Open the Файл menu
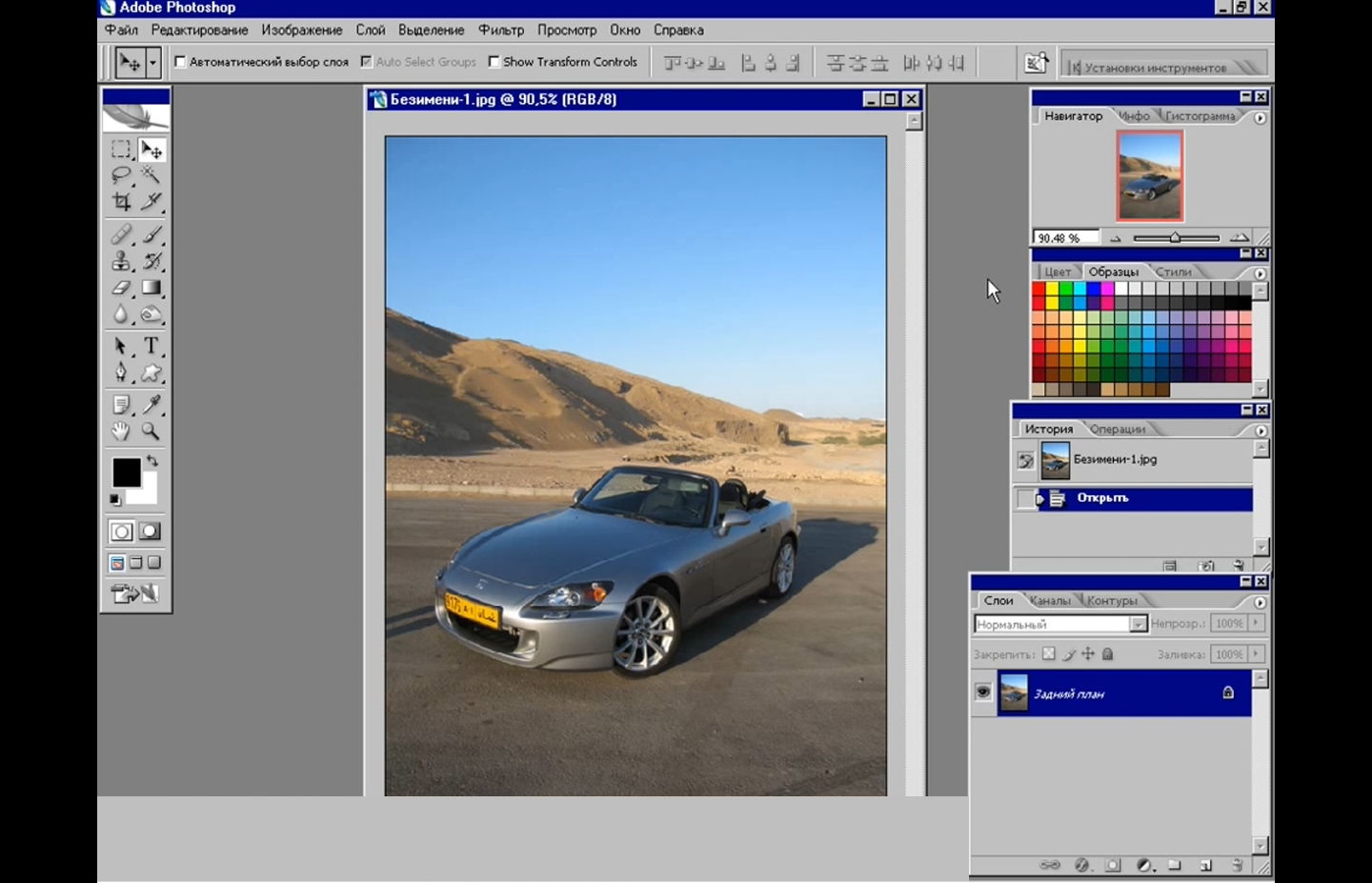 click(121, 30)
